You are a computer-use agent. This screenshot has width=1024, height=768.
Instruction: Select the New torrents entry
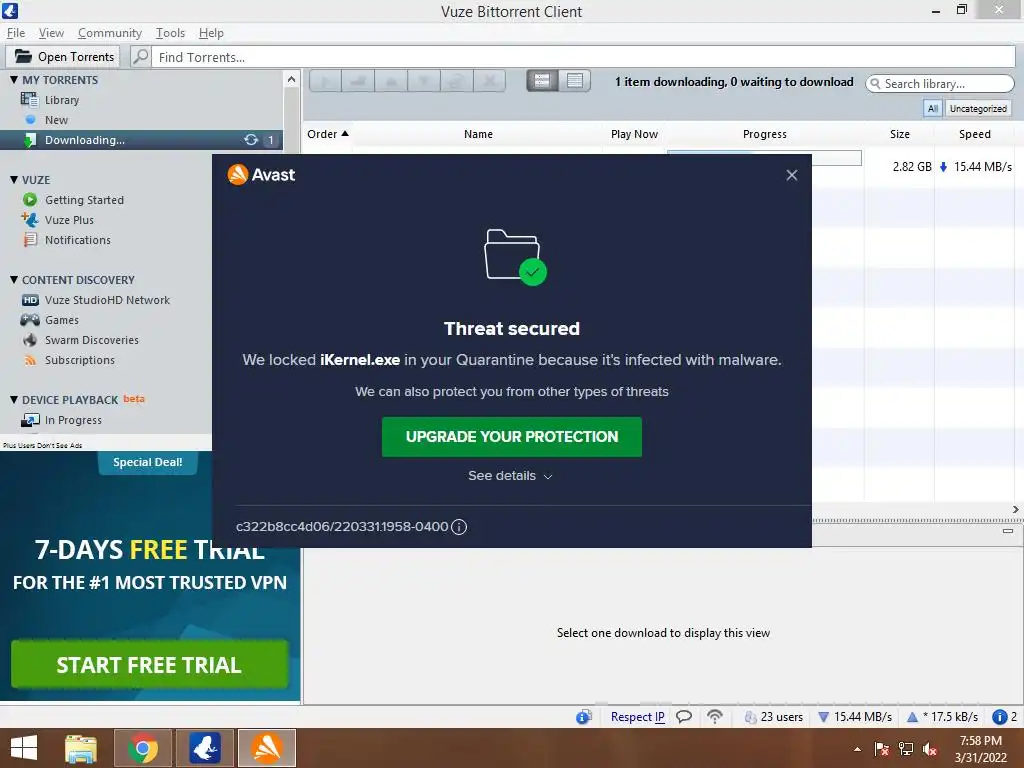[56, 120]
